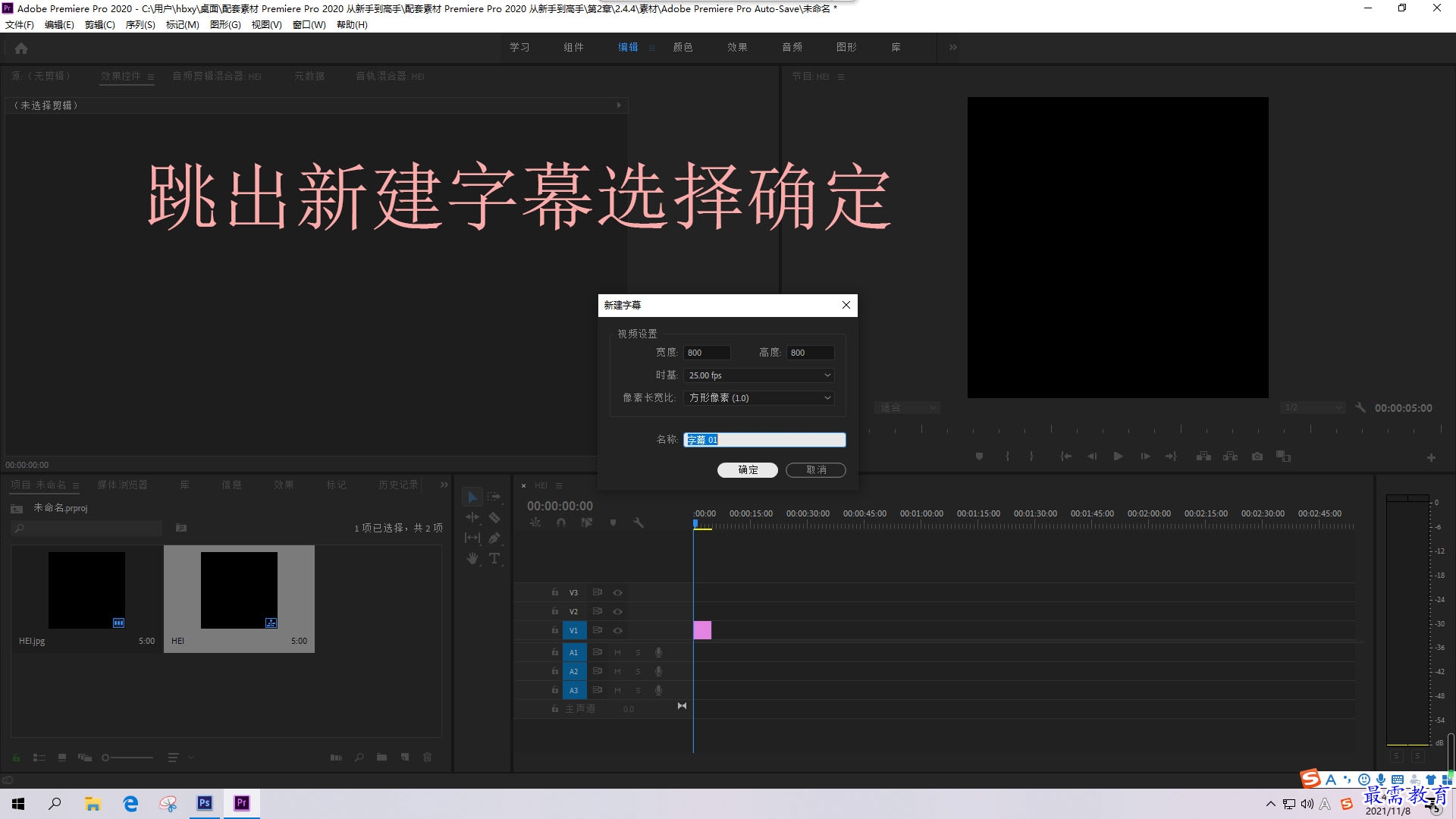Click the Home icon in workspace bar
Viewport: 1456px width, 819px height.
[21, 48]
